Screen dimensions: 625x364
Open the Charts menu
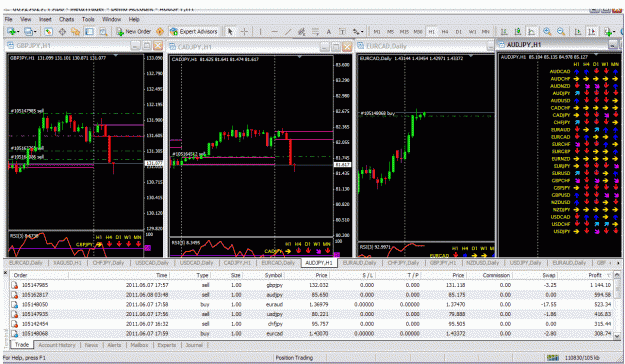click(67, 19)
